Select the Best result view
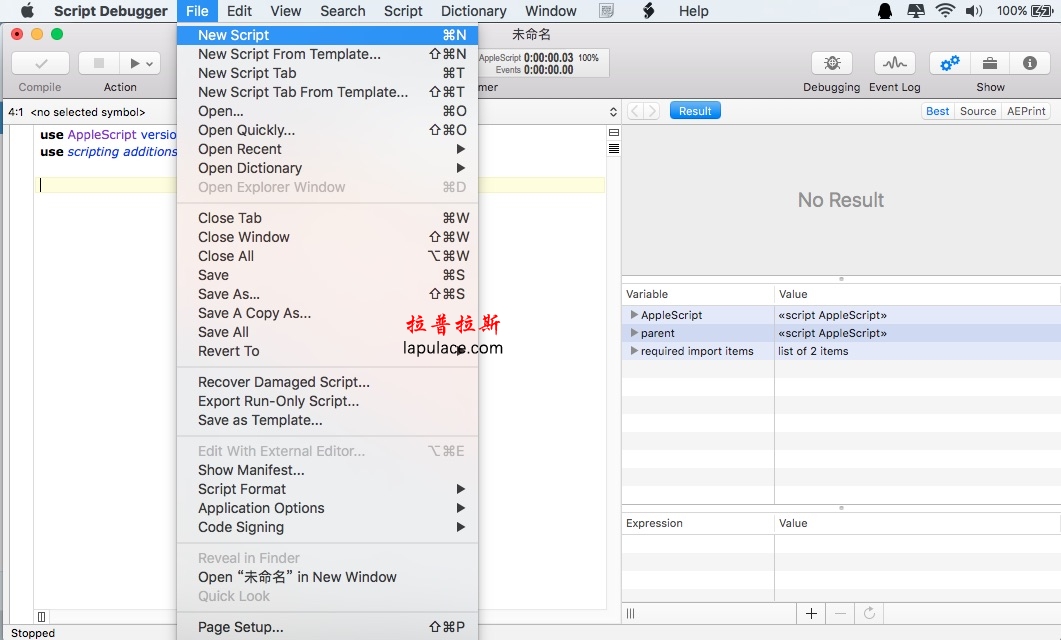 pyautogui.click(x=937, y=111)
